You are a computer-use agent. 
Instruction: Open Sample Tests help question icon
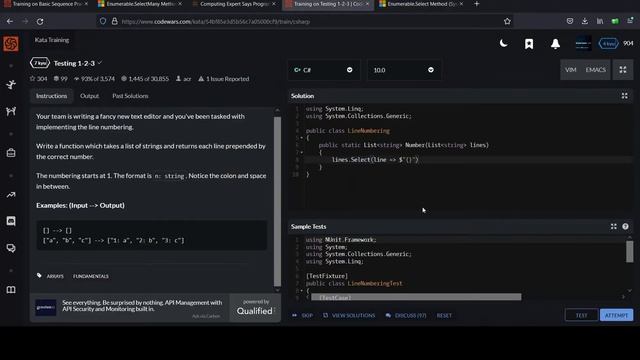[625, 227]
